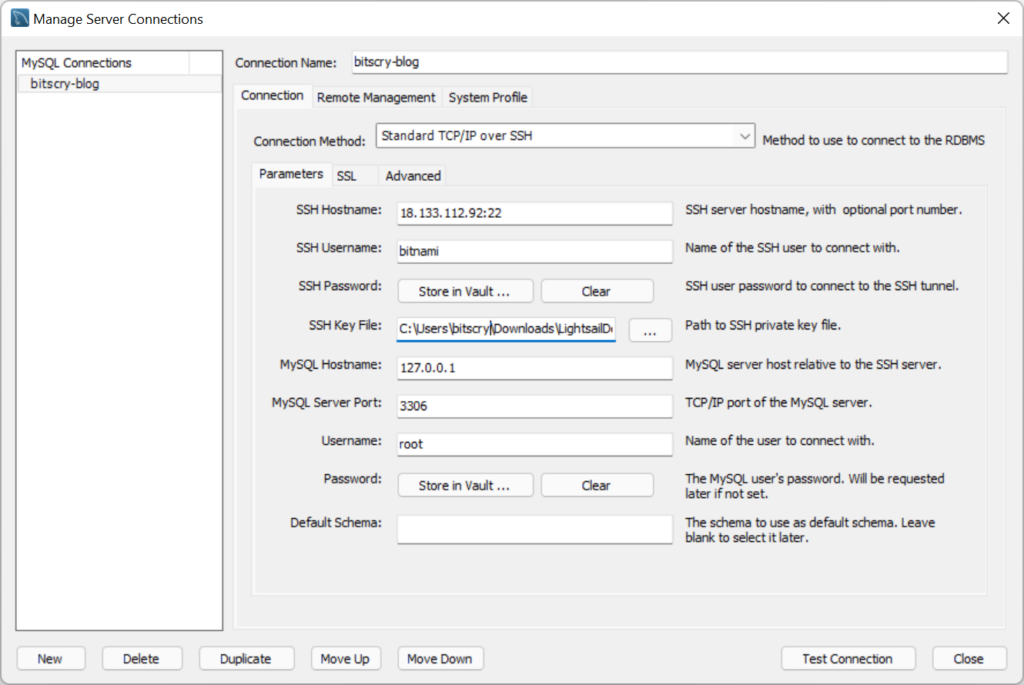Click 'Method to use to connect to the RDBMS' text
Image resolution: width=1024 pixels, height=685 pixels.
tap(874, 140)
